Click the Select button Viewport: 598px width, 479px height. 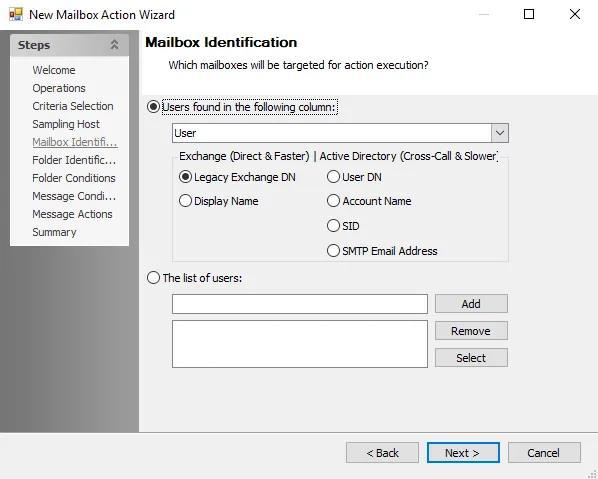click(471, 358)
